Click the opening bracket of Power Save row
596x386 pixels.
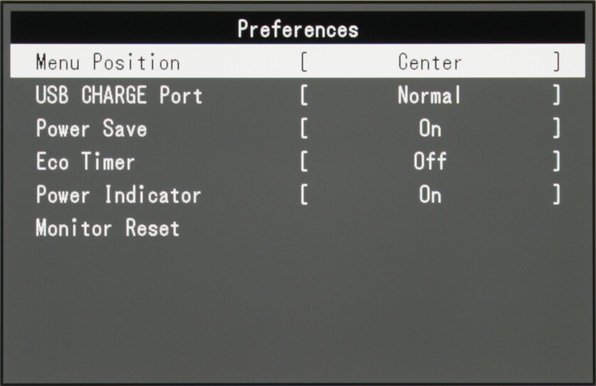[x=304, y=128]
